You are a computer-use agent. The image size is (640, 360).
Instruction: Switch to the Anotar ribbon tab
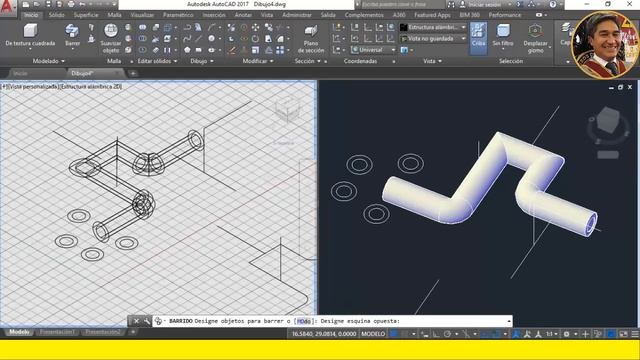[x=243, y=15]
